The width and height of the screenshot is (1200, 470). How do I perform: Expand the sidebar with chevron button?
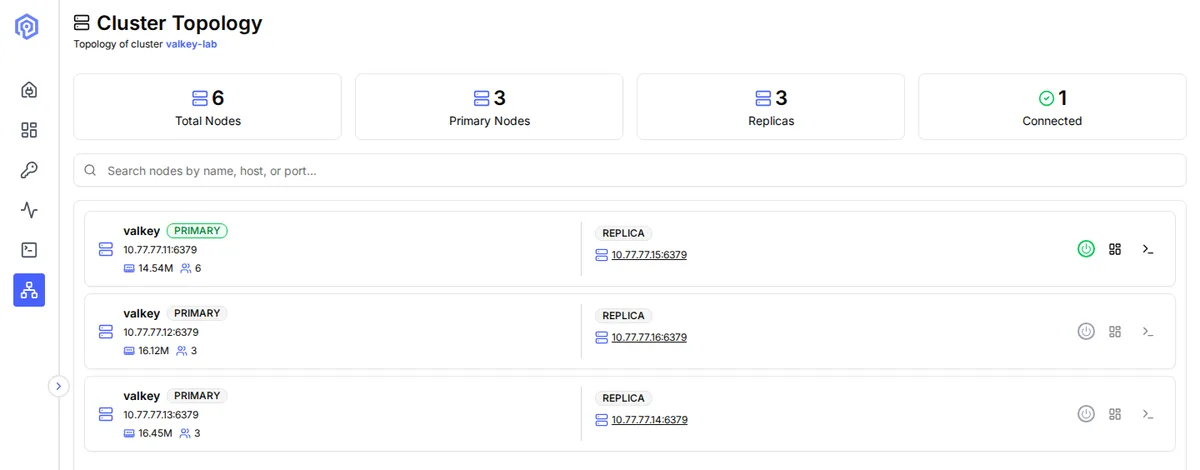point(59,386)
